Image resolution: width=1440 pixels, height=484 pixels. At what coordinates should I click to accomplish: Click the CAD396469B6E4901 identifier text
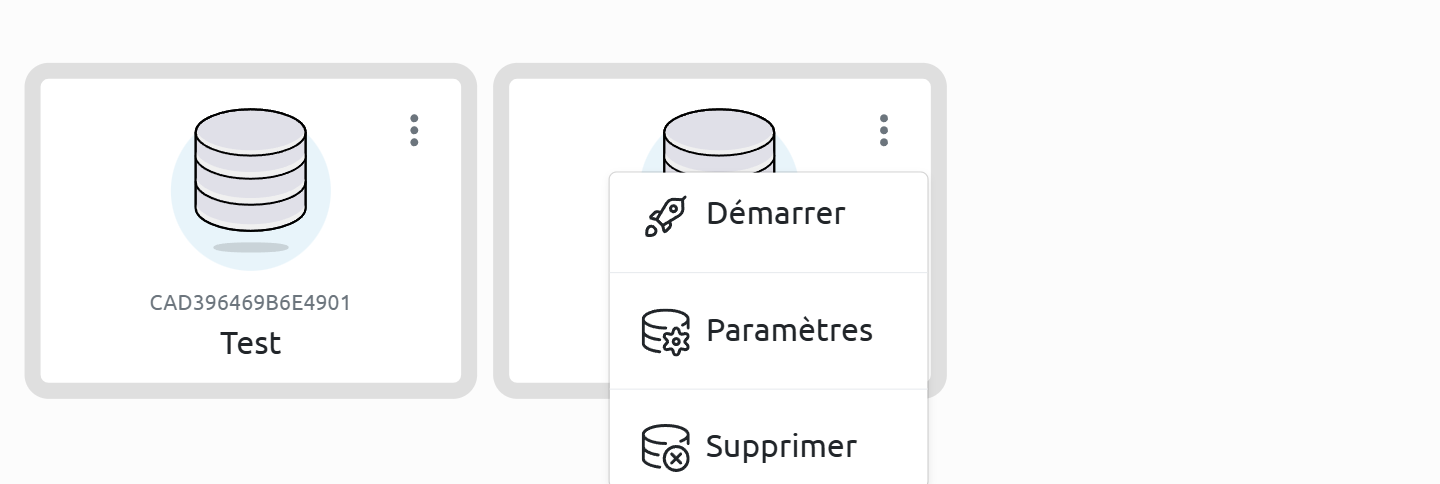point(250,303)
